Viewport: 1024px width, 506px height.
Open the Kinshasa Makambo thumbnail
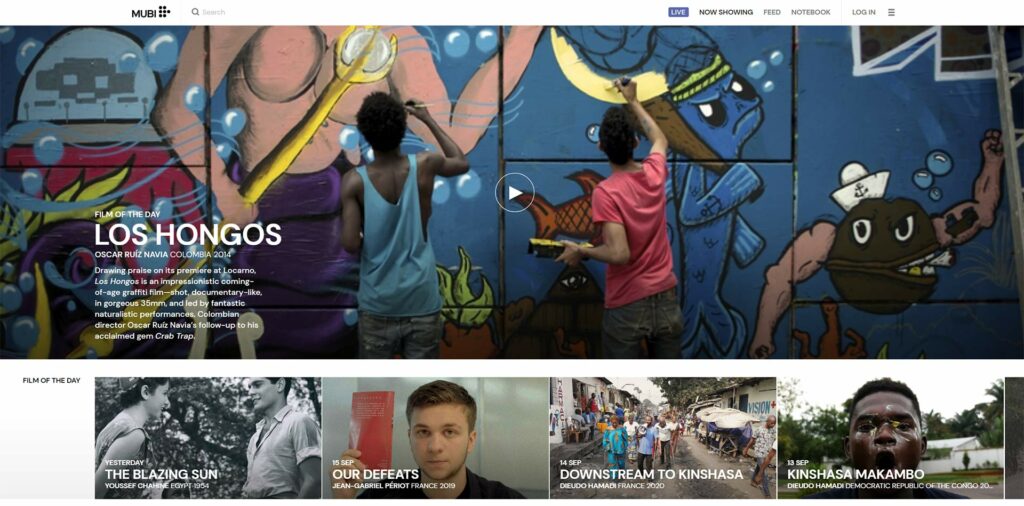pos(890,438)
